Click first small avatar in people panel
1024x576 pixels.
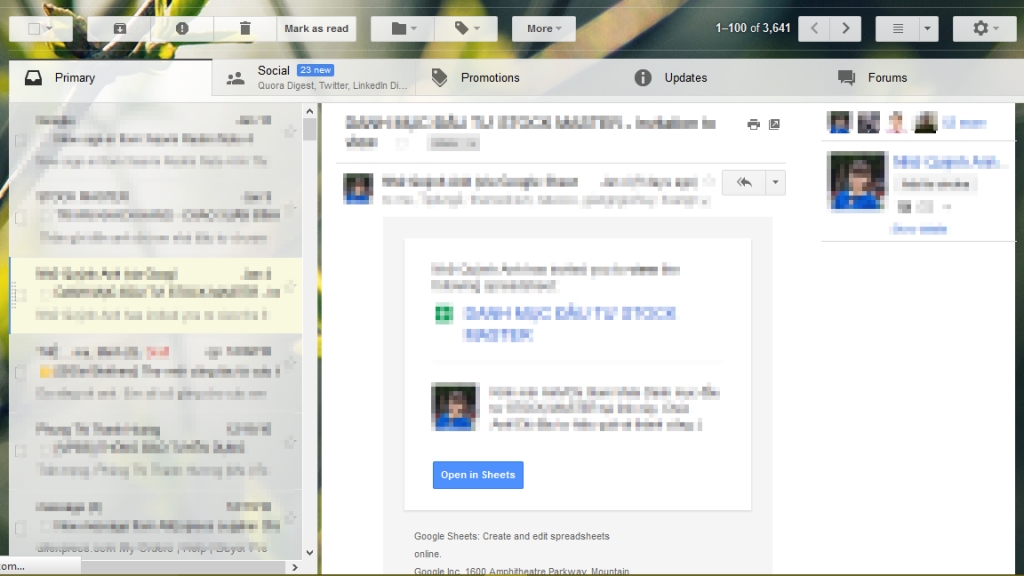point(839,122)
